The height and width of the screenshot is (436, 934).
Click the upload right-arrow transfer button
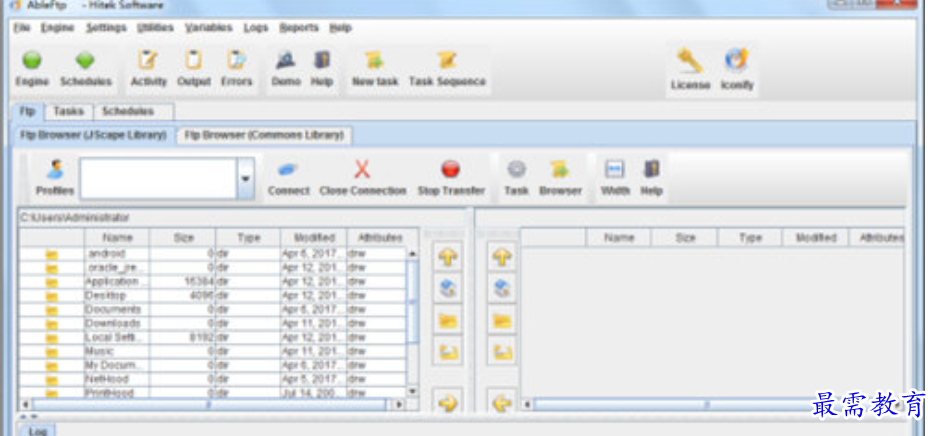click(x=448, y=403)
